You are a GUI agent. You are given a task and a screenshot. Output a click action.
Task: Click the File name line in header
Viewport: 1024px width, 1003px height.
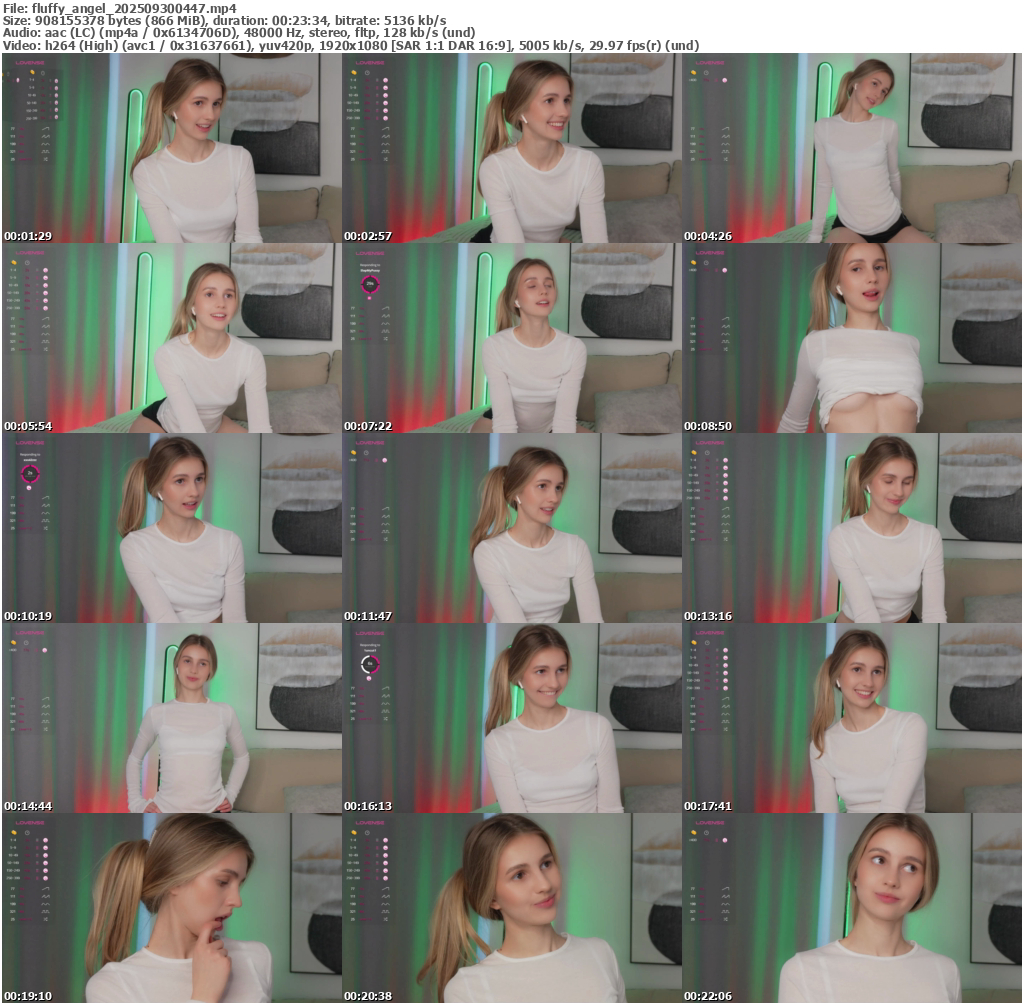click(119, 8)
